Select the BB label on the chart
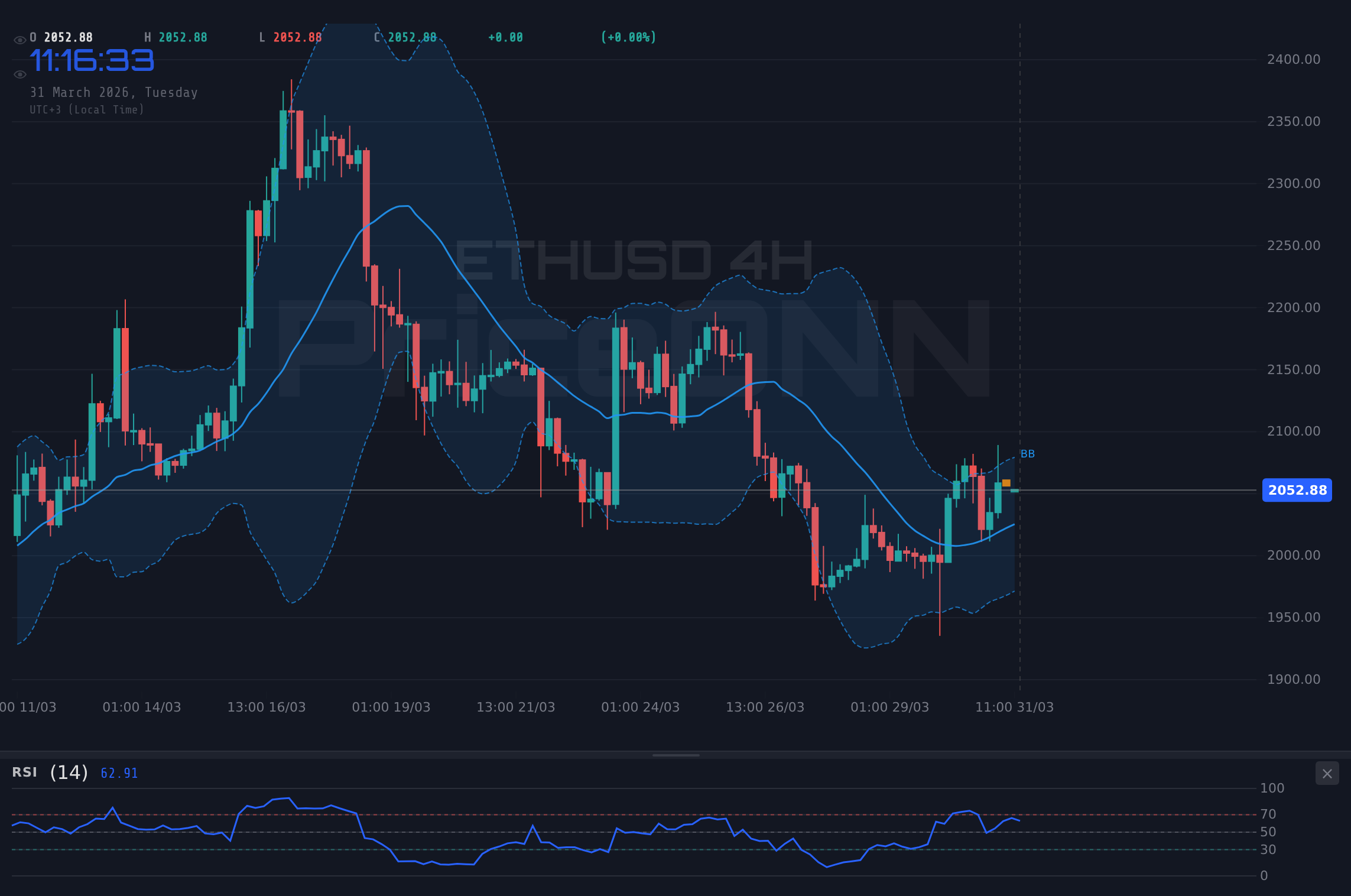The image size is (1351, 896). (1028, 453)
